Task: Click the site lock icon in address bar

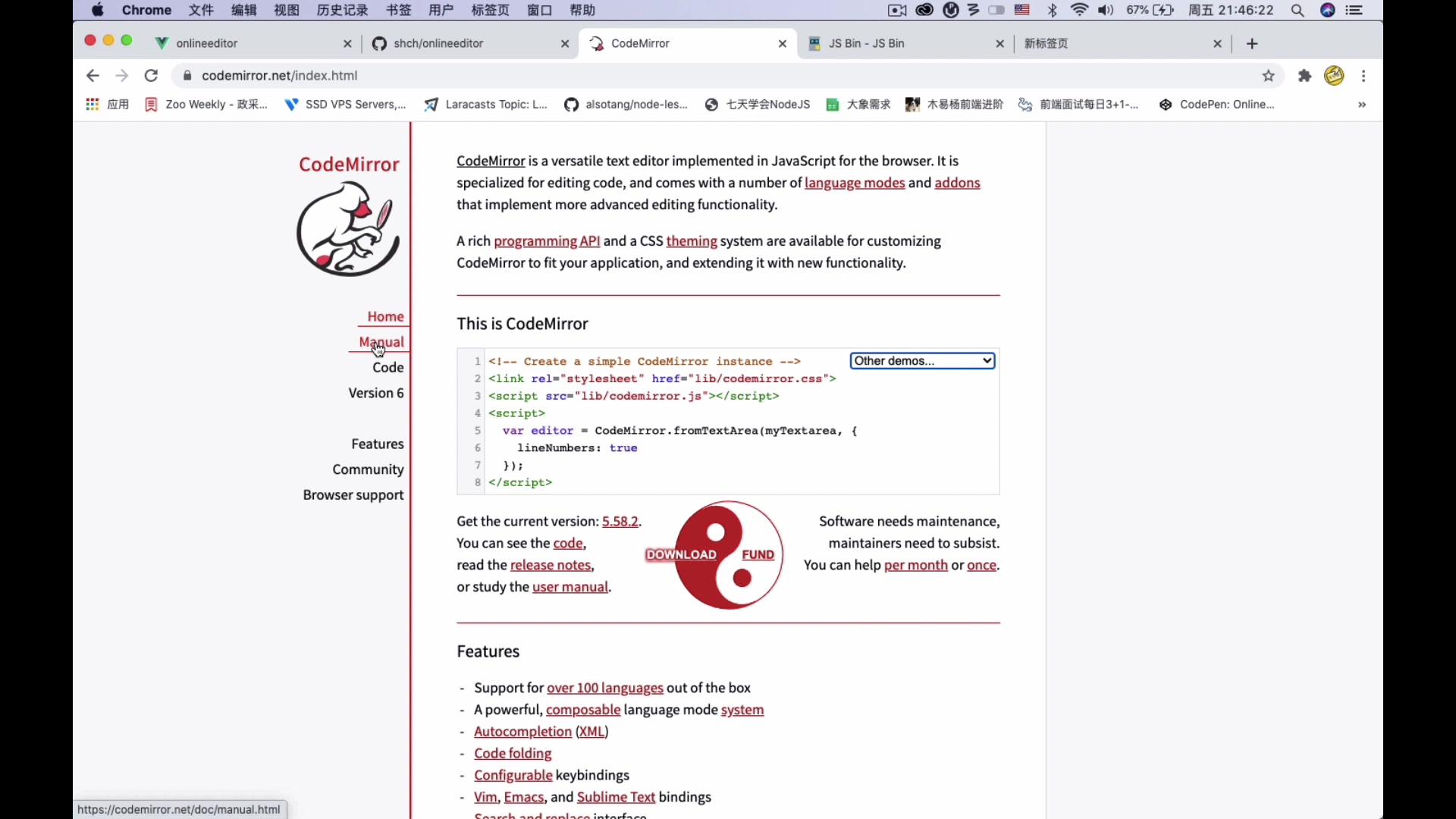Action: click(x=187, y=76)
